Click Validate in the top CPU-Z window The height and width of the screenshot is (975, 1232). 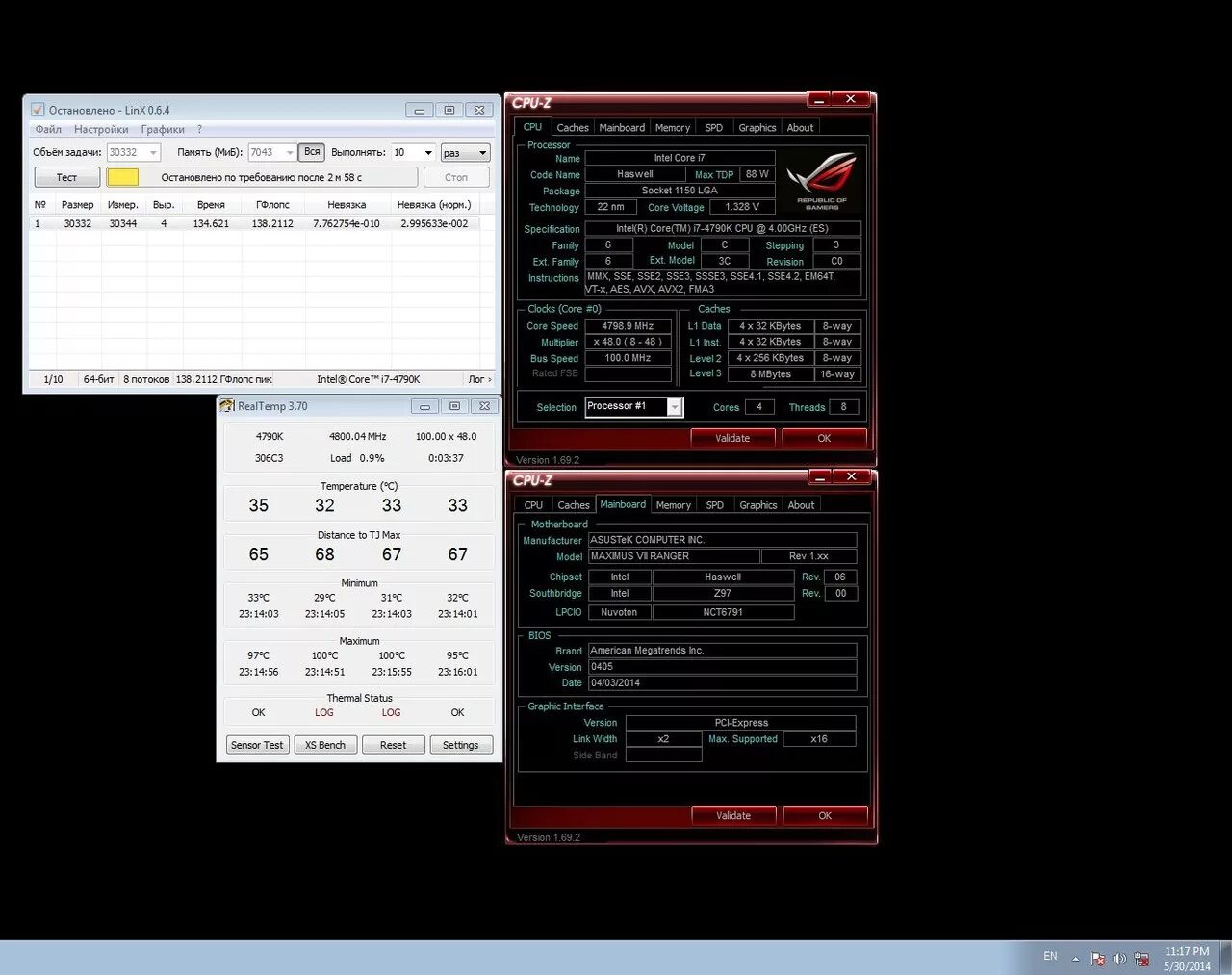[x=732, y=438]
